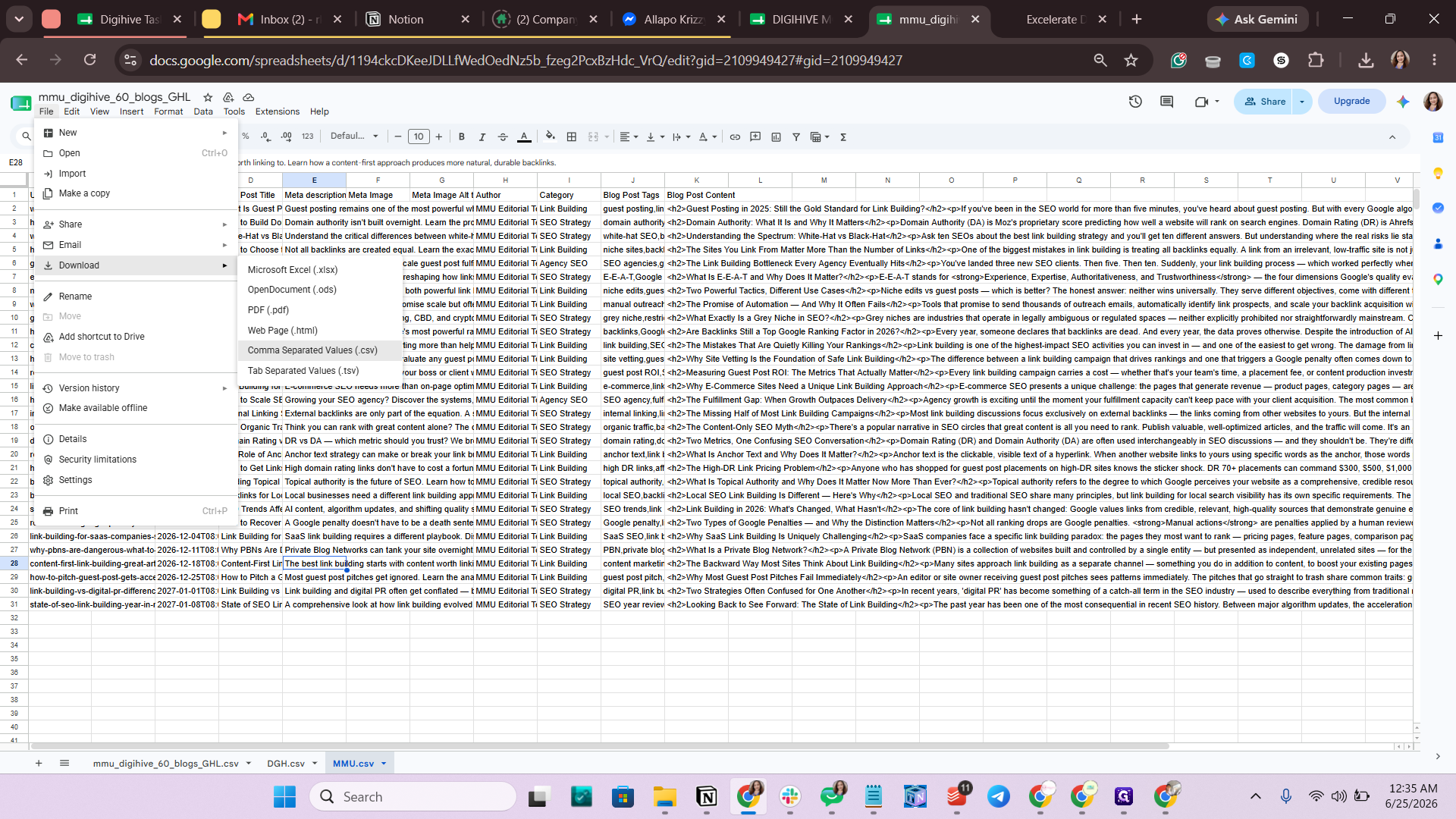Switch to DGH.csv sheet tab
Viewport: 1456px width, 819px height.
coord(286,764)
